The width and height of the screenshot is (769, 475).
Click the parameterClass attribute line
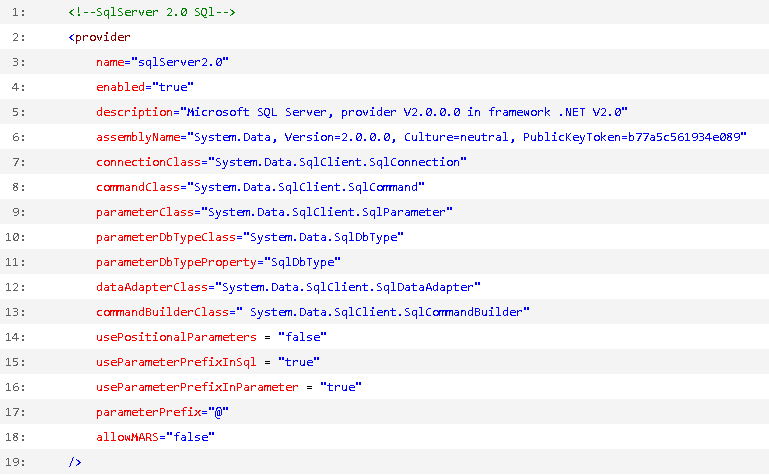(x=274, y=212)
